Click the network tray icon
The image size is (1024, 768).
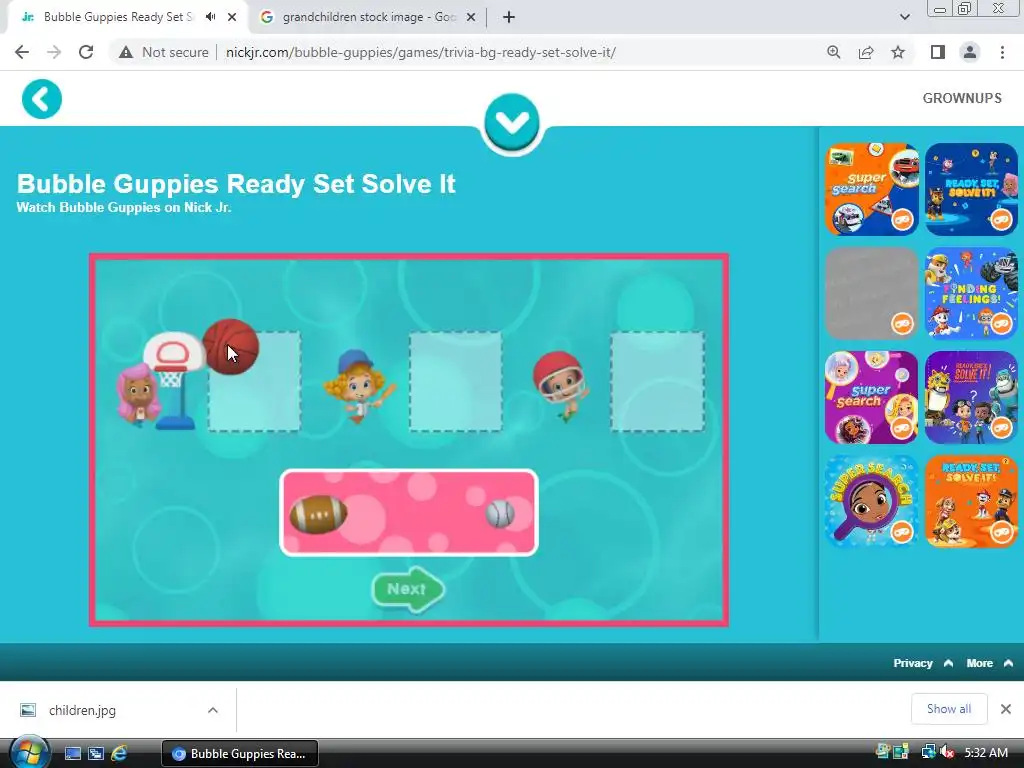tap(929, 752)
